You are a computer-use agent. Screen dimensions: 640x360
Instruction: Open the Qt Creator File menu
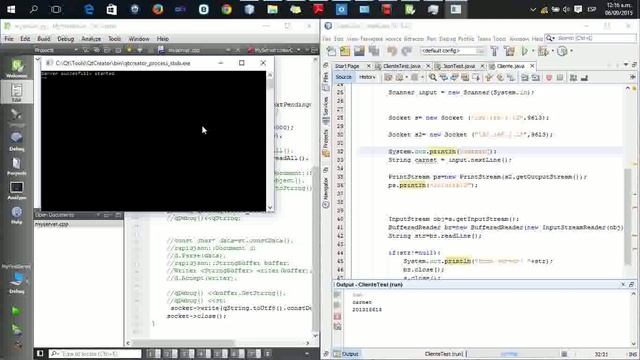[9, 39]
